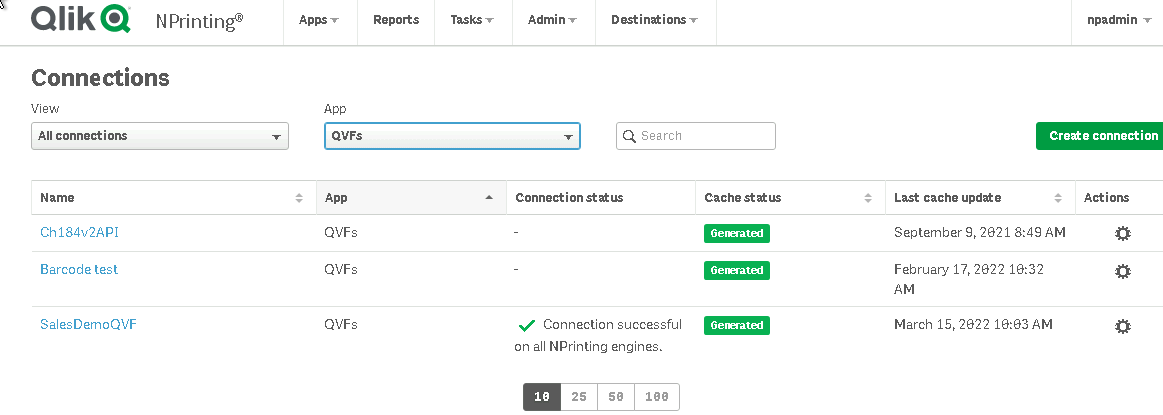Click Connection successful status text
This screenshot has width=1163, height=415.
click(x=598, y=336)
